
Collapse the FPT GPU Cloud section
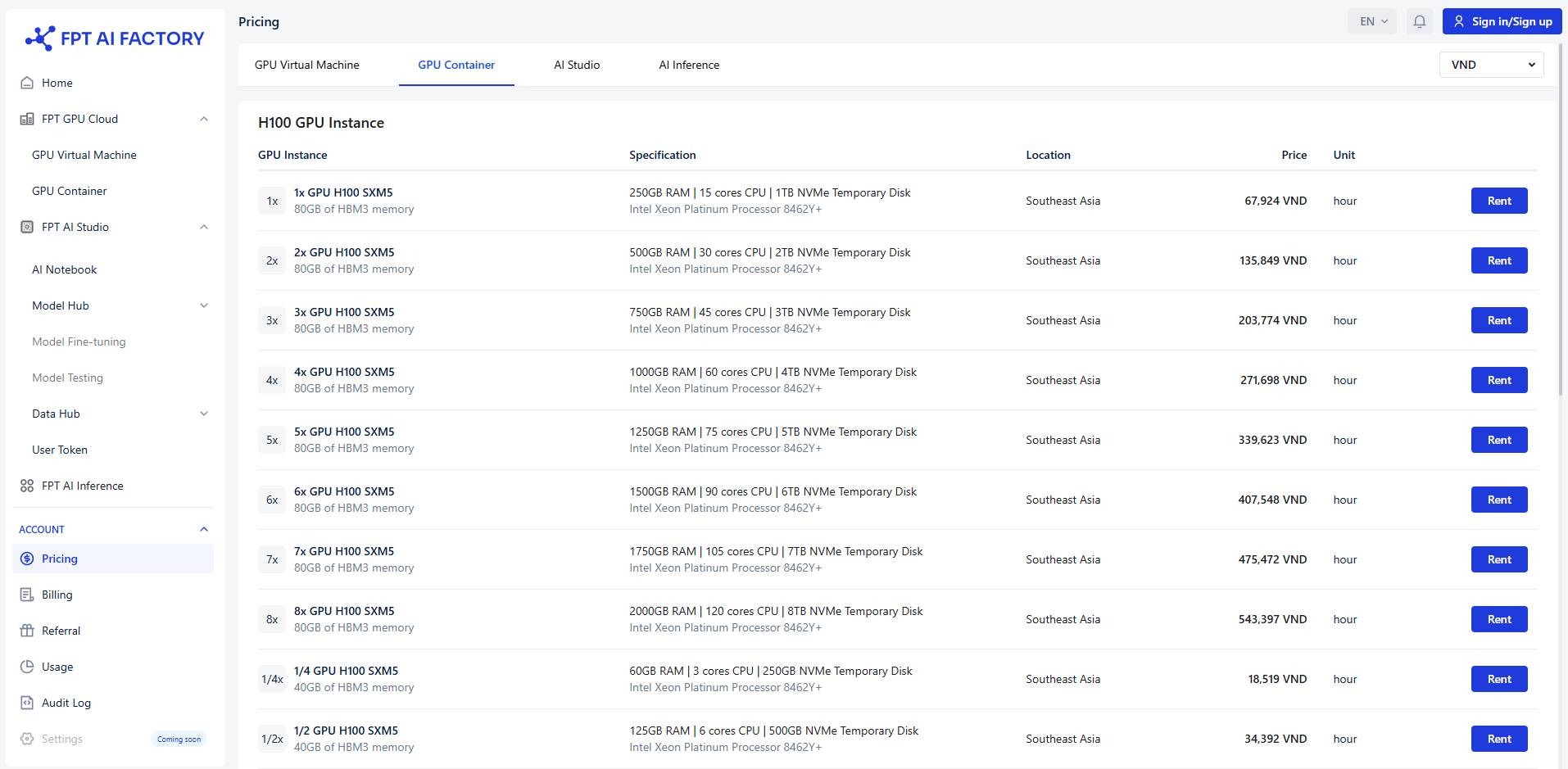[204, 119]
